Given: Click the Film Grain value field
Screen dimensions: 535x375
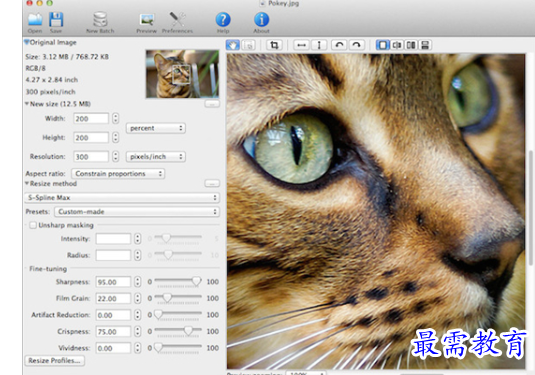Looking at the screenshot, I should pyautogui.click(x=113, y=299).
